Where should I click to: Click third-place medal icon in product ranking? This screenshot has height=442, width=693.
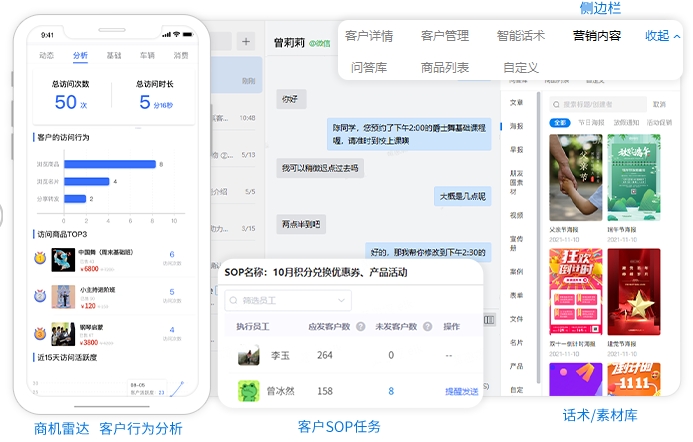(x=40, y=332)
